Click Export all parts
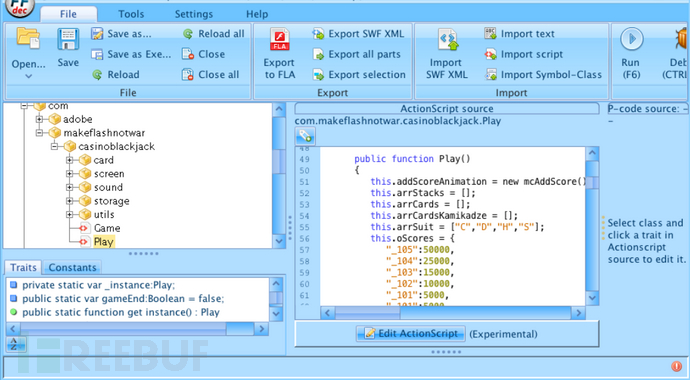 coord(357,54)
